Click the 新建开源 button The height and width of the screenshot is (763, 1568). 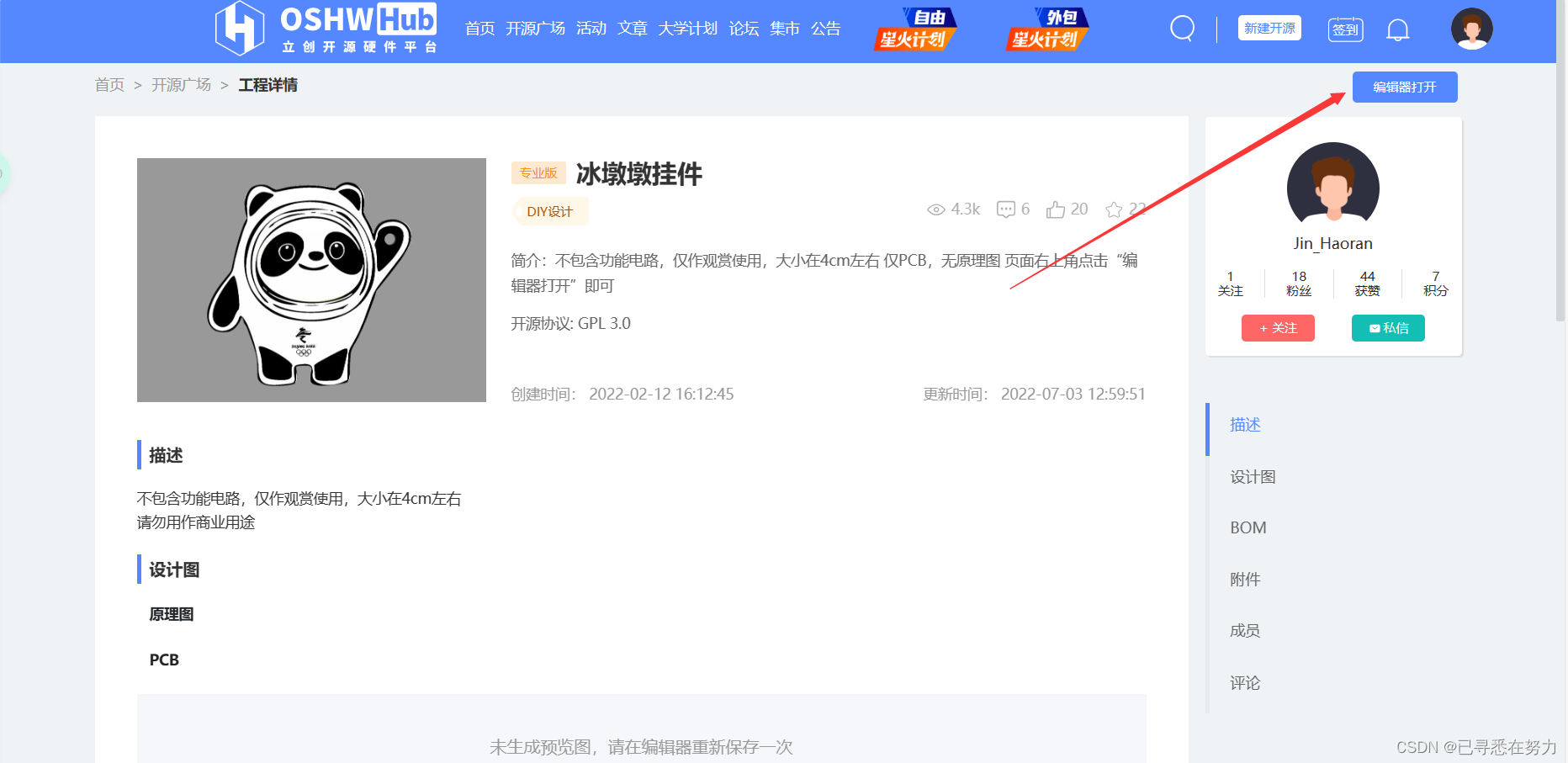[x=1269, y=28]
